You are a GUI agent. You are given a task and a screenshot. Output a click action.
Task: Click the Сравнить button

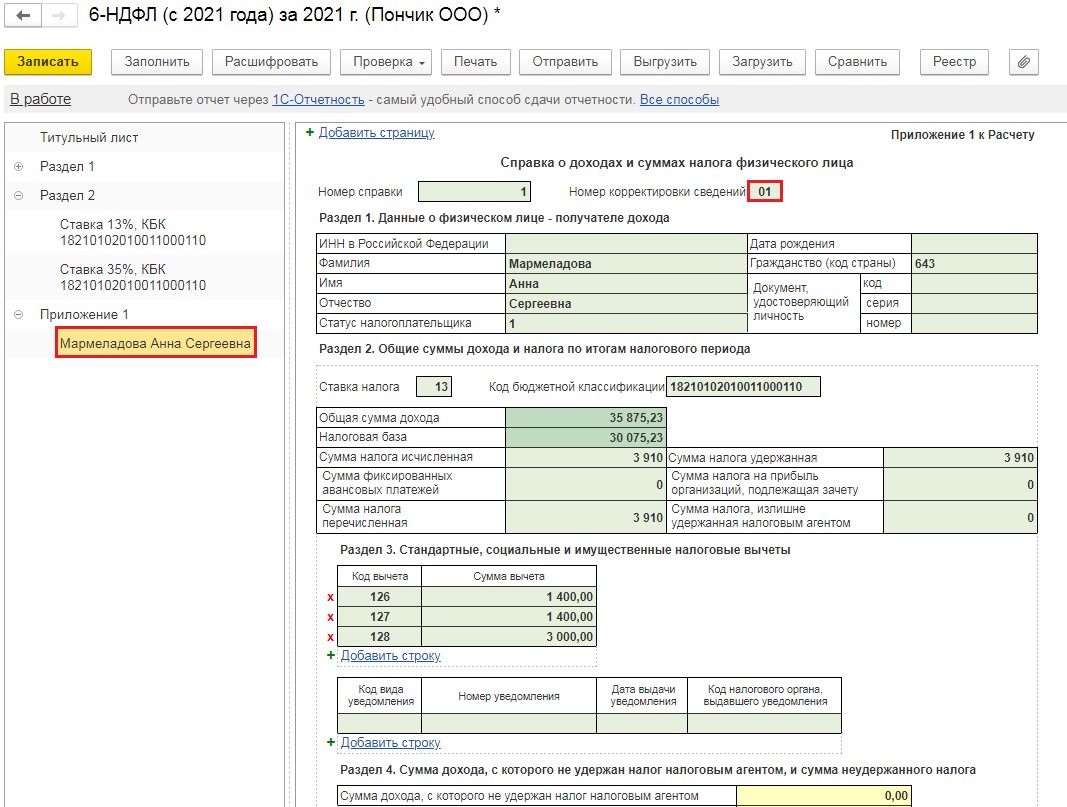click(x=857, y=62)
